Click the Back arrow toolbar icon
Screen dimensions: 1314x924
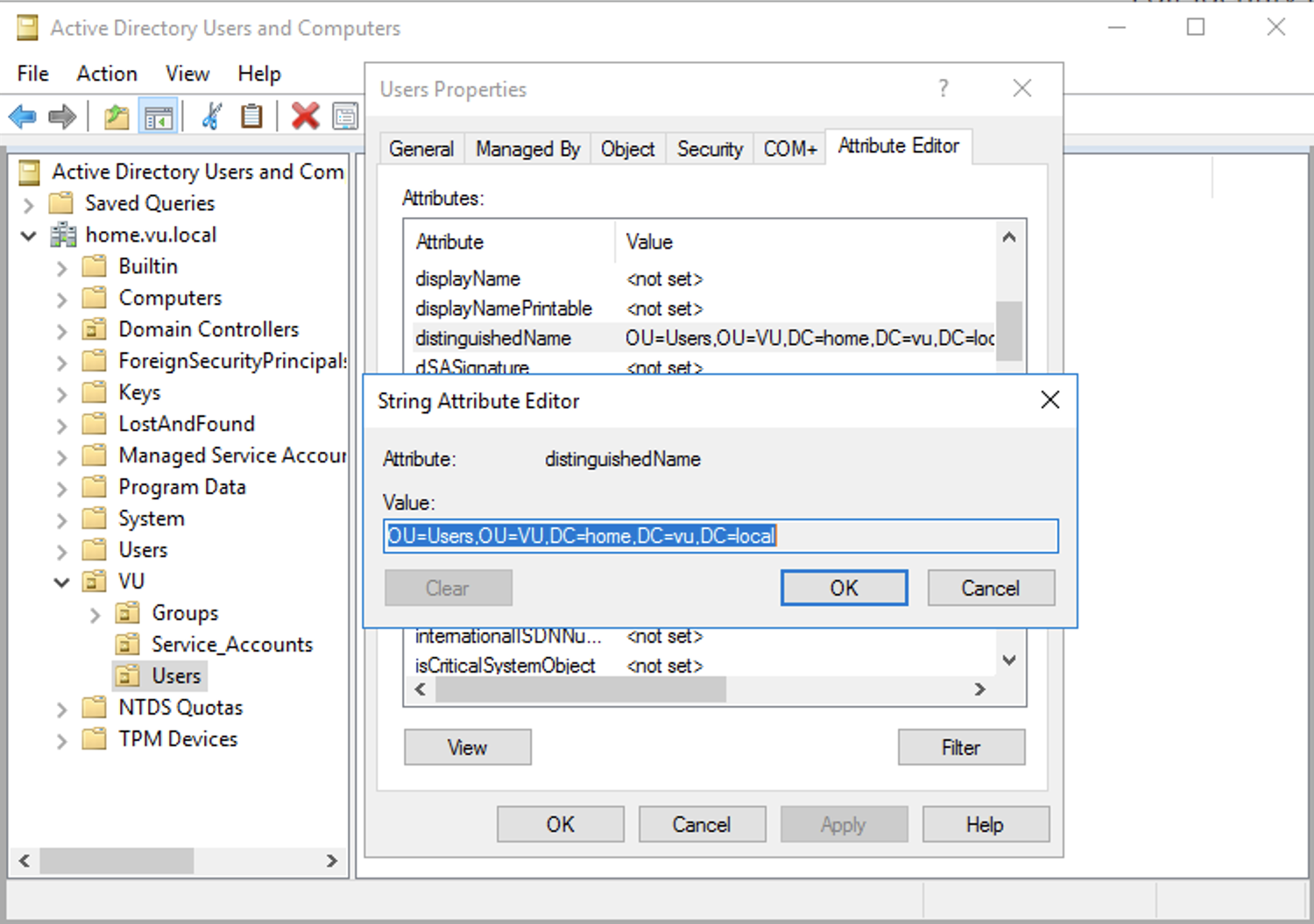(x=22, y=116)
